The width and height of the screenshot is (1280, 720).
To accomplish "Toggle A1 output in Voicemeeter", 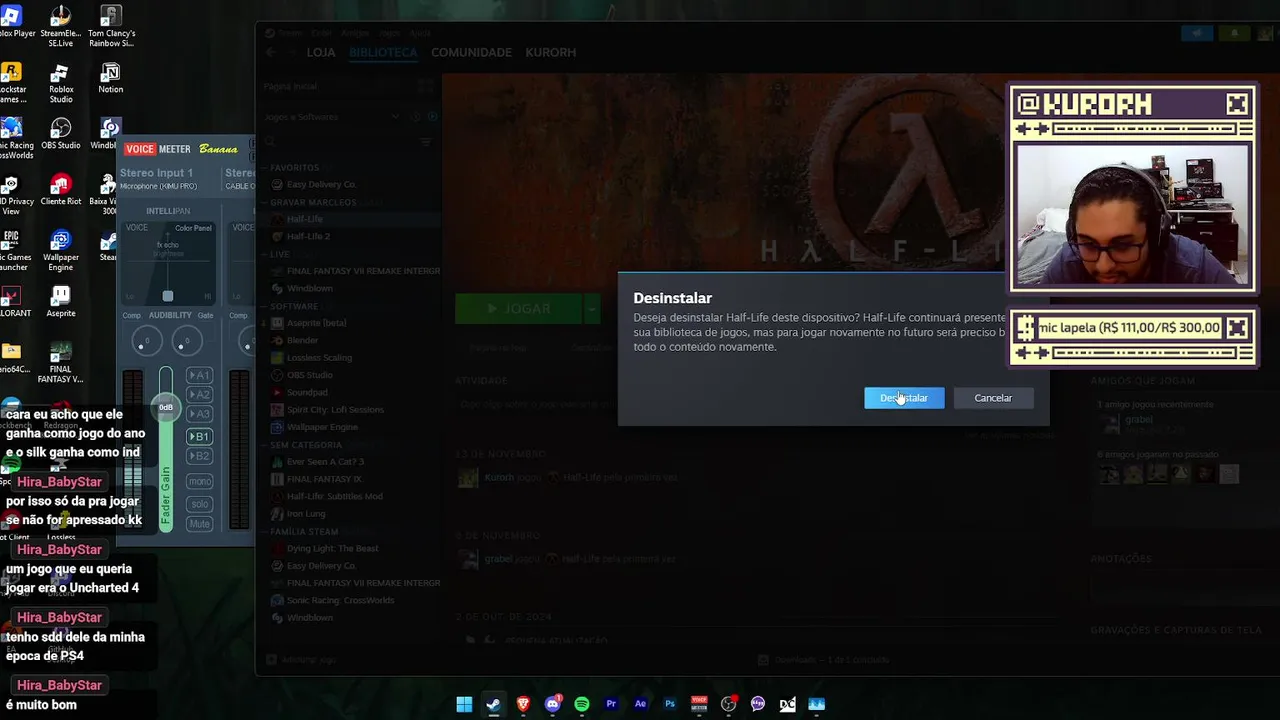I will (199, 375).
